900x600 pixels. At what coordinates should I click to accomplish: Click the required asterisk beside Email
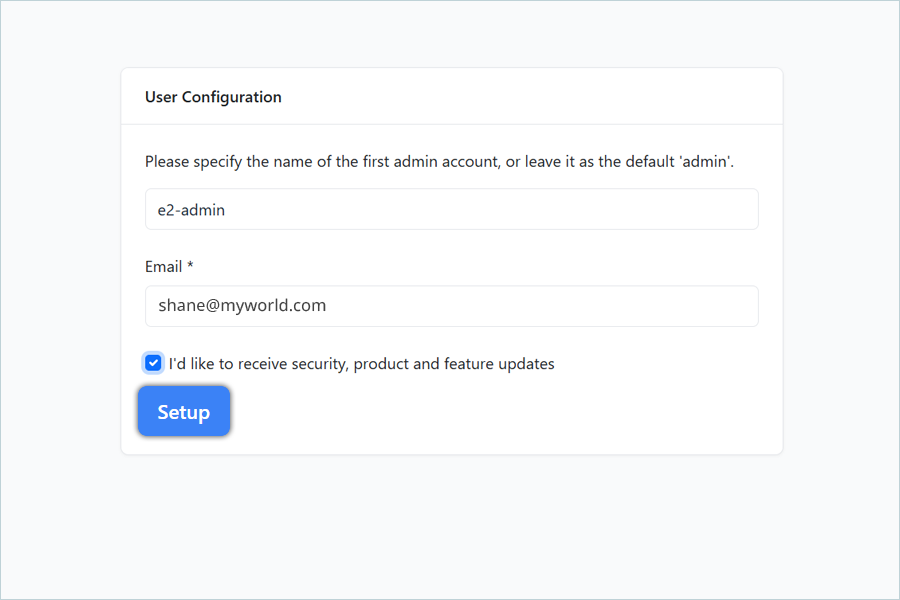pyautogui.click(x=191, y=267)
